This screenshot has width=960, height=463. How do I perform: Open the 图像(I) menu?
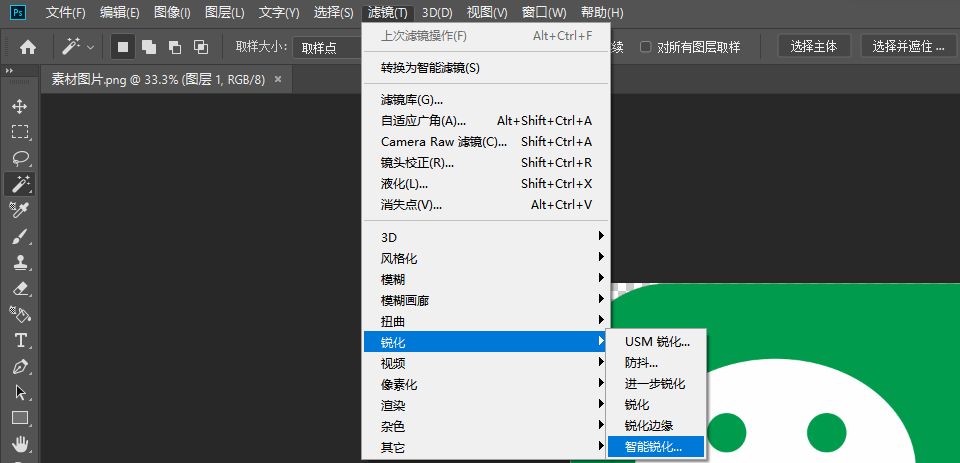[172, 12]
